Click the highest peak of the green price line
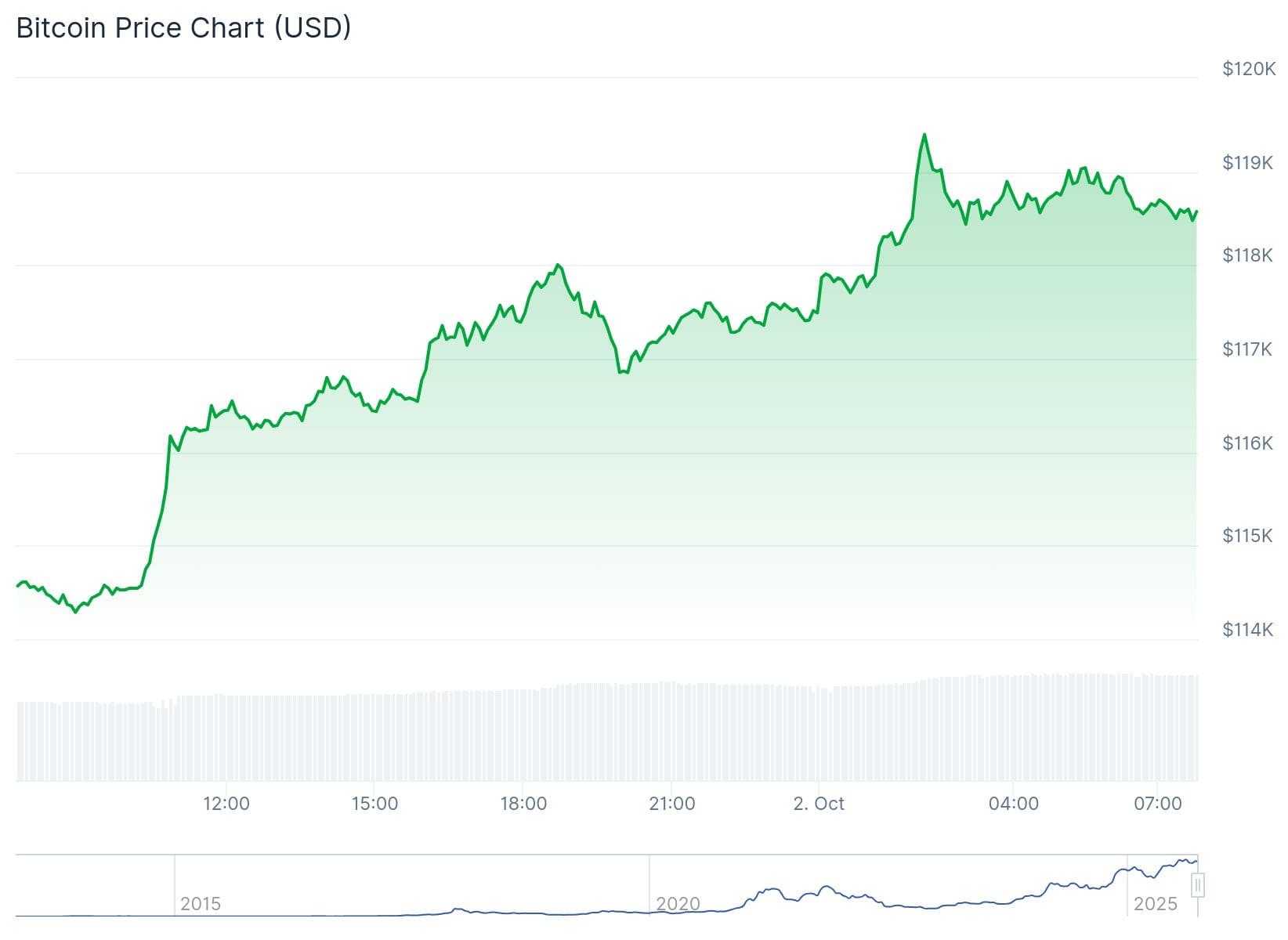Screen dimensions: 1288x940 (924, 135)
